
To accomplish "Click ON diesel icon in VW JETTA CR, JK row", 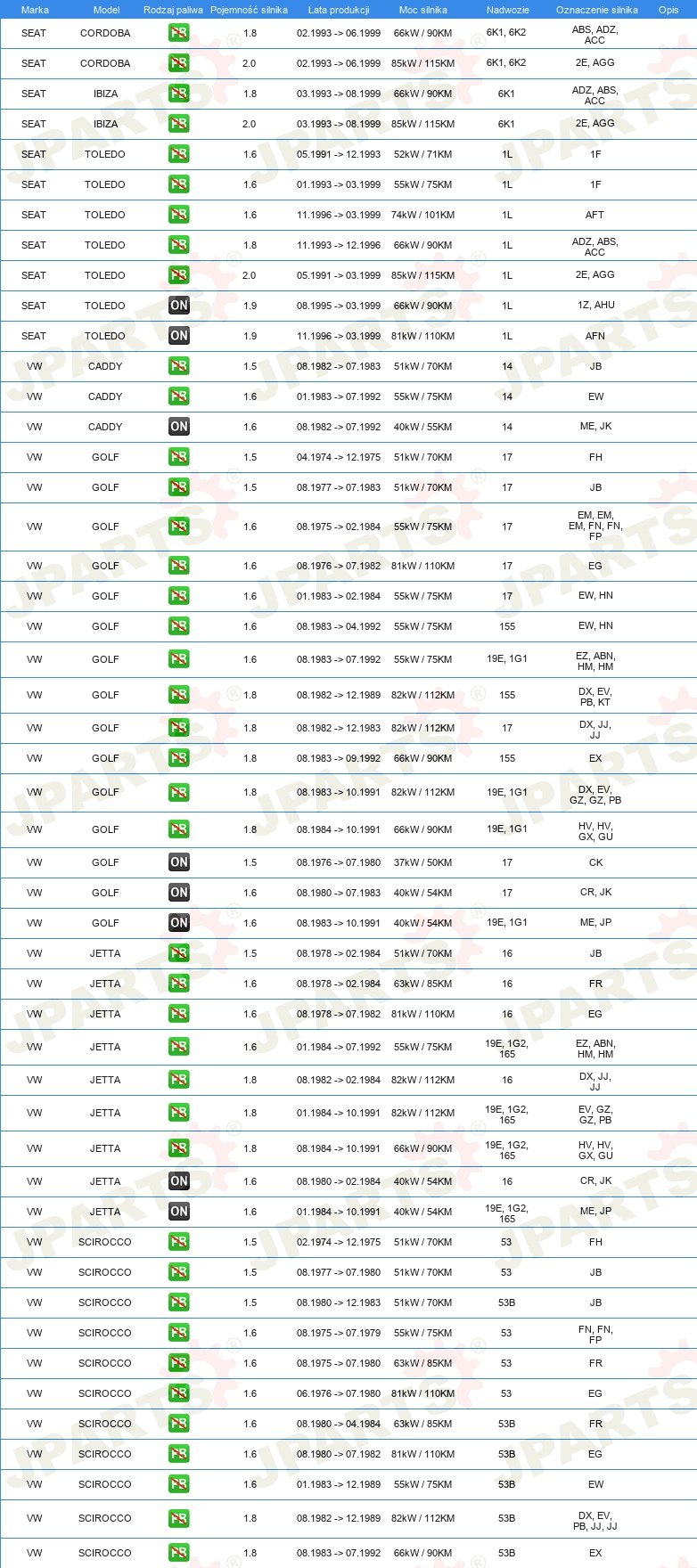I will point(179,1181).
